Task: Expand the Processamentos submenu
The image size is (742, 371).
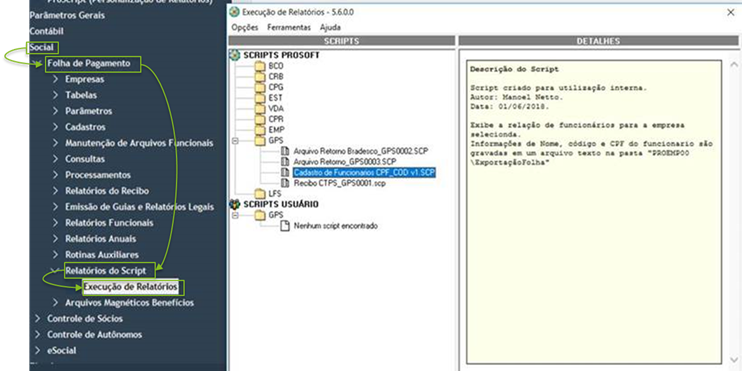Action: 56,175
